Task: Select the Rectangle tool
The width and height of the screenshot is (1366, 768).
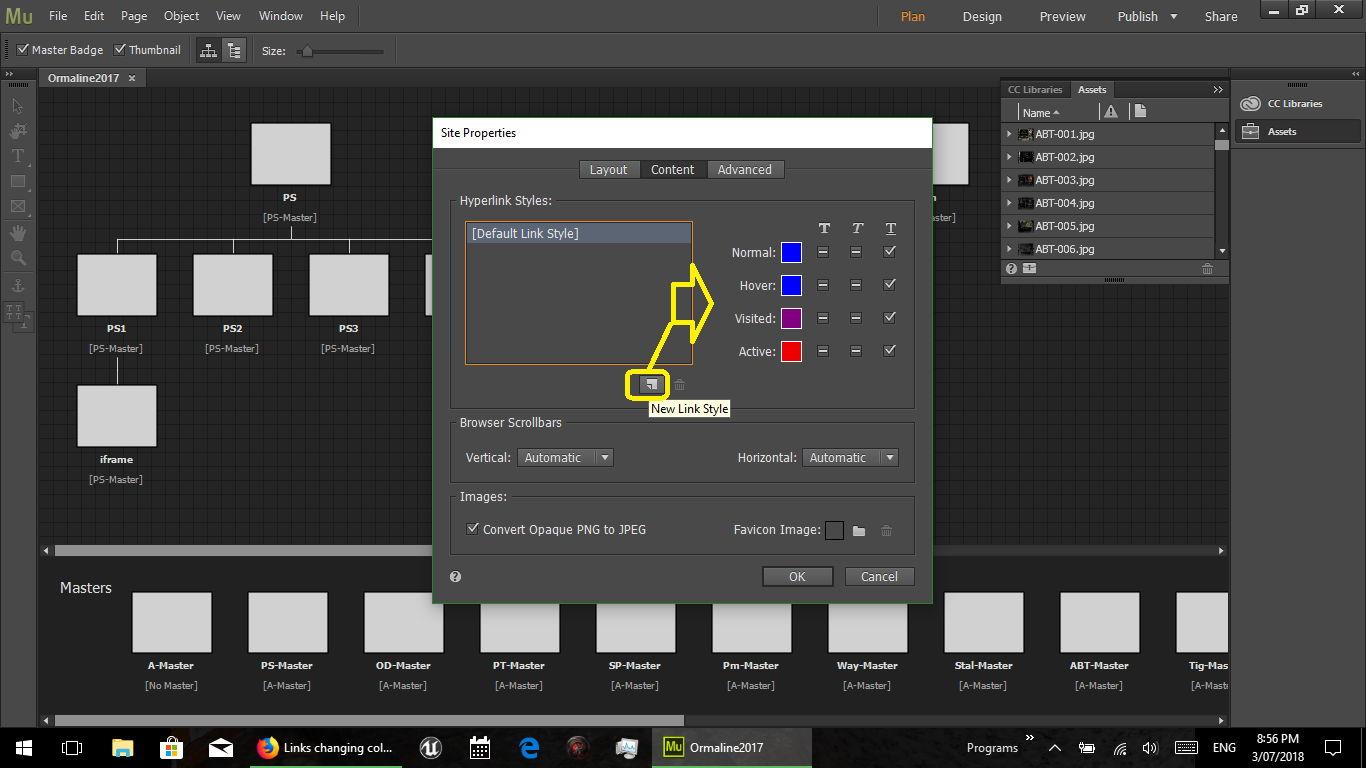Action: coord(17,181)
